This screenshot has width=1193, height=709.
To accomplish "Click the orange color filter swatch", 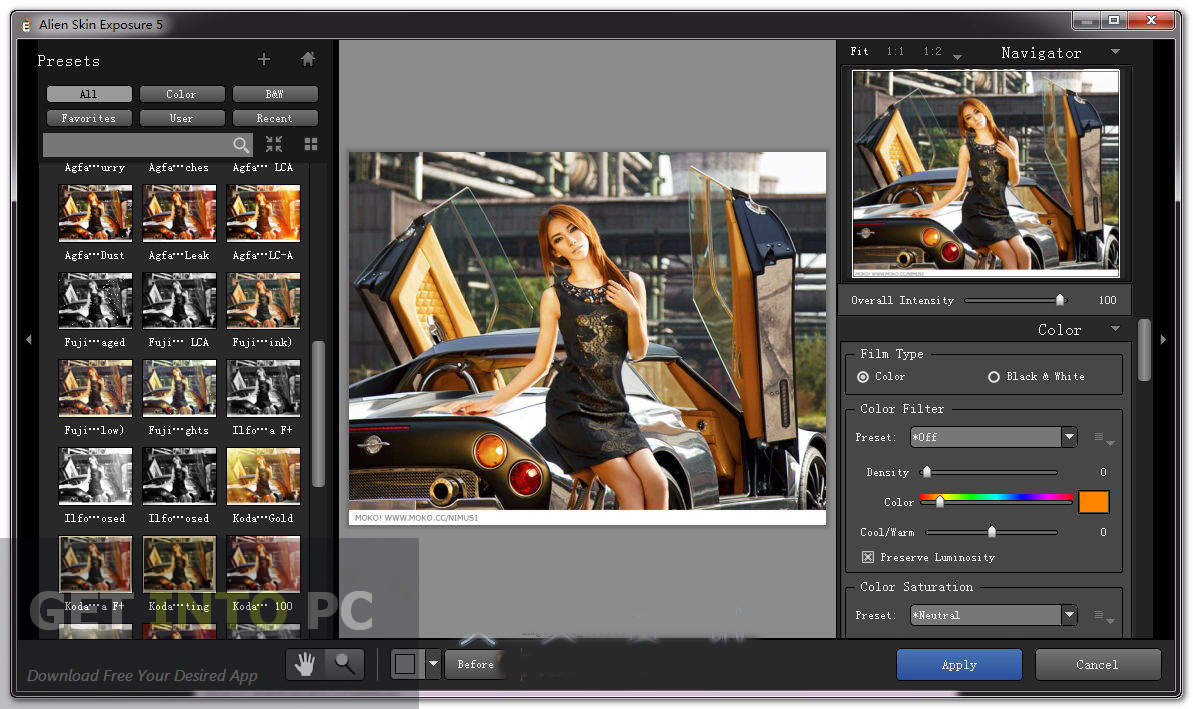I will (x=1093, y=502).
